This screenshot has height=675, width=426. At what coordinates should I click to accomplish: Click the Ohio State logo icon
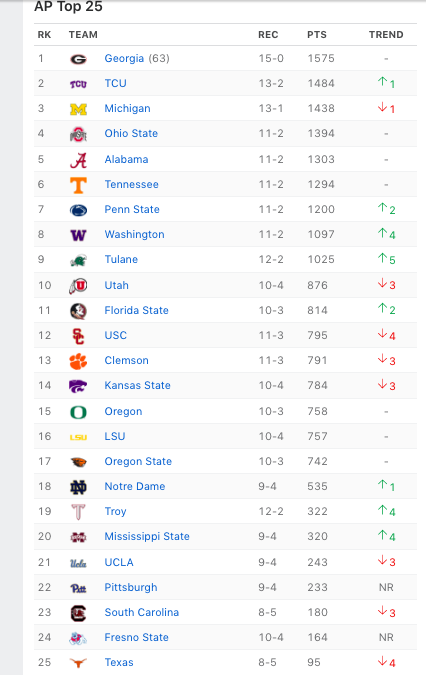coord(78,134)
